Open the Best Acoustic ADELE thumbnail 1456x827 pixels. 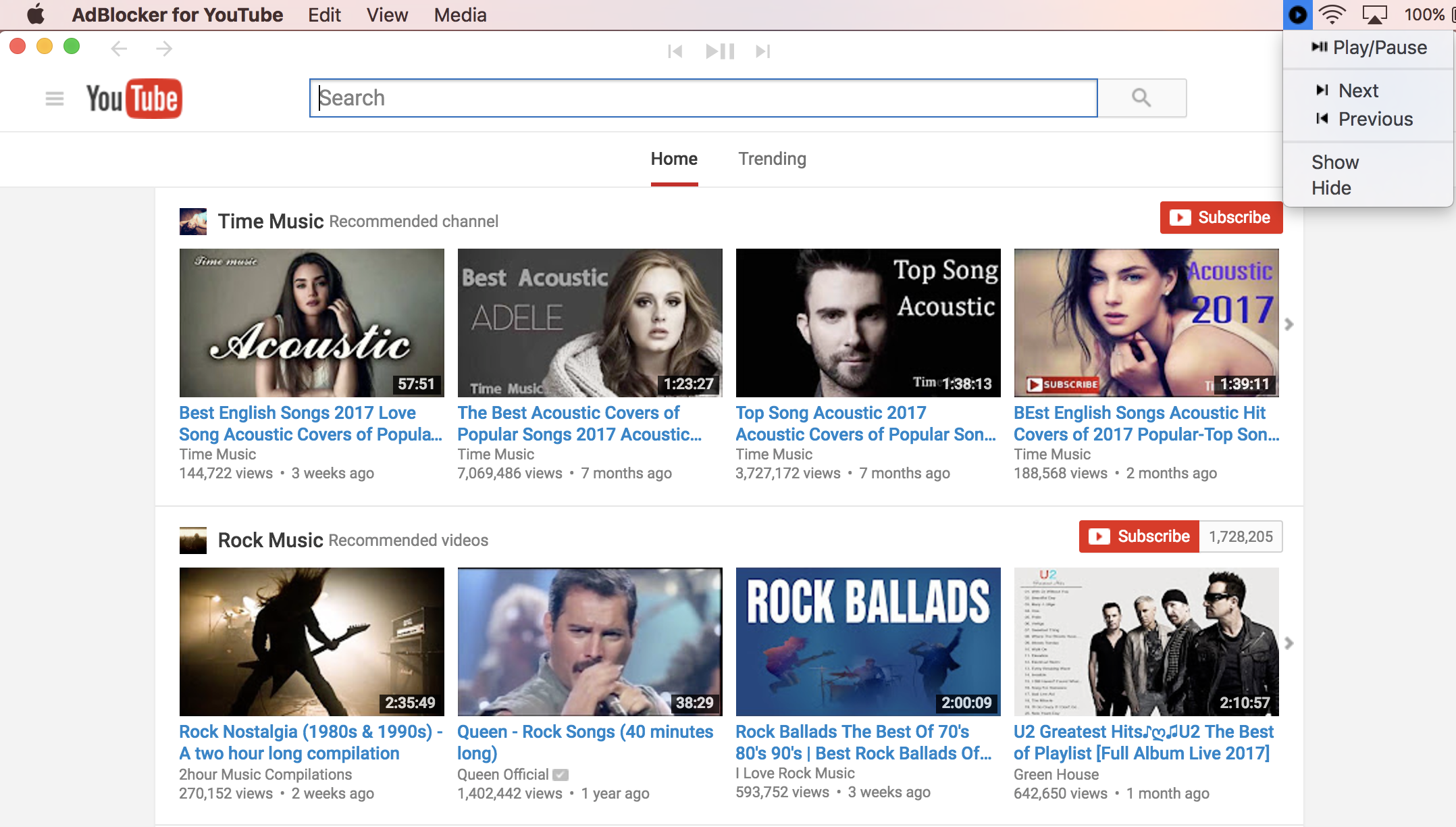pyautogui.click(x=590, y=323)
